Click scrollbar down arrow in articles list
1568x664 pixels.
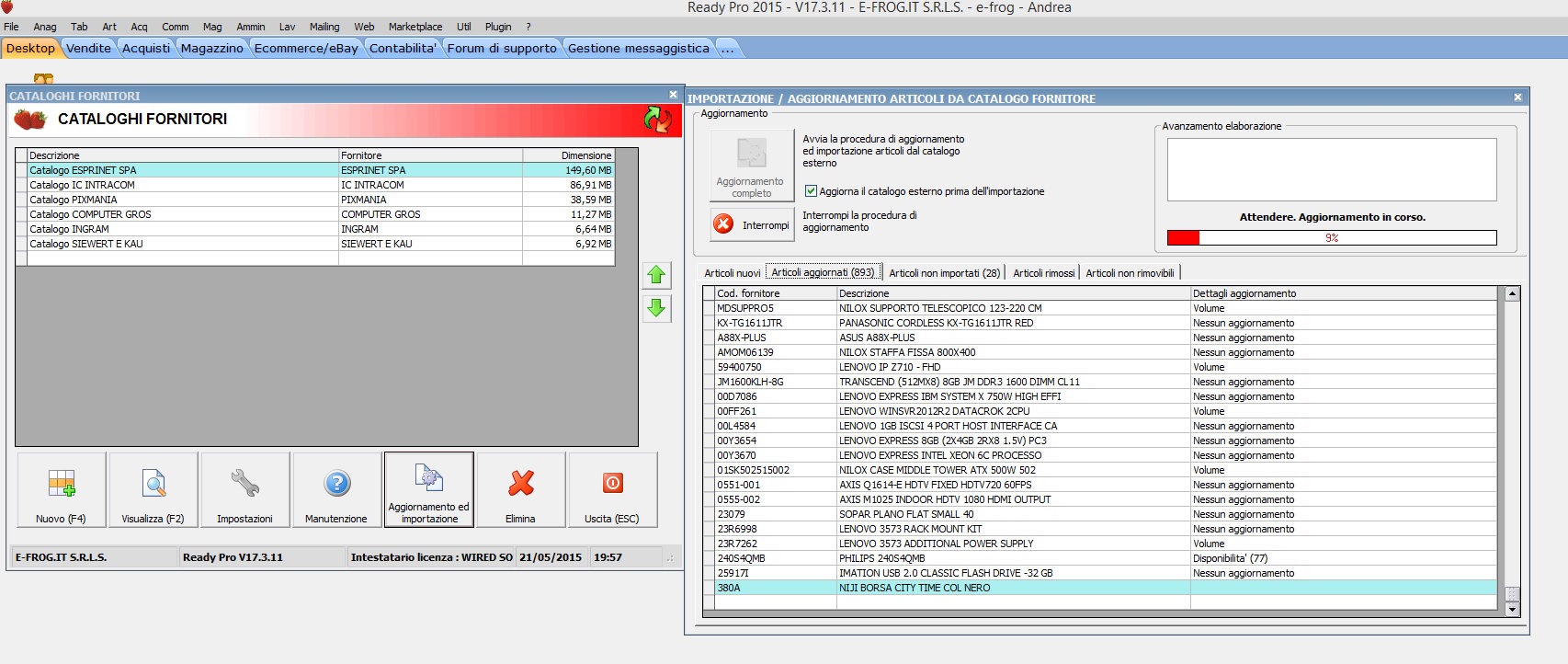[1512, 609]
